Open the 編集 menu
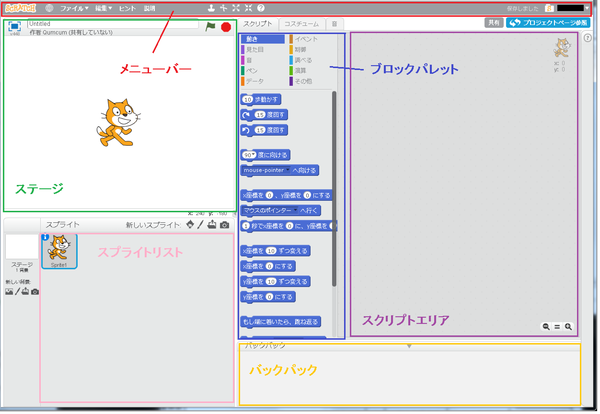The image size is (600, 414). point(103,8)
